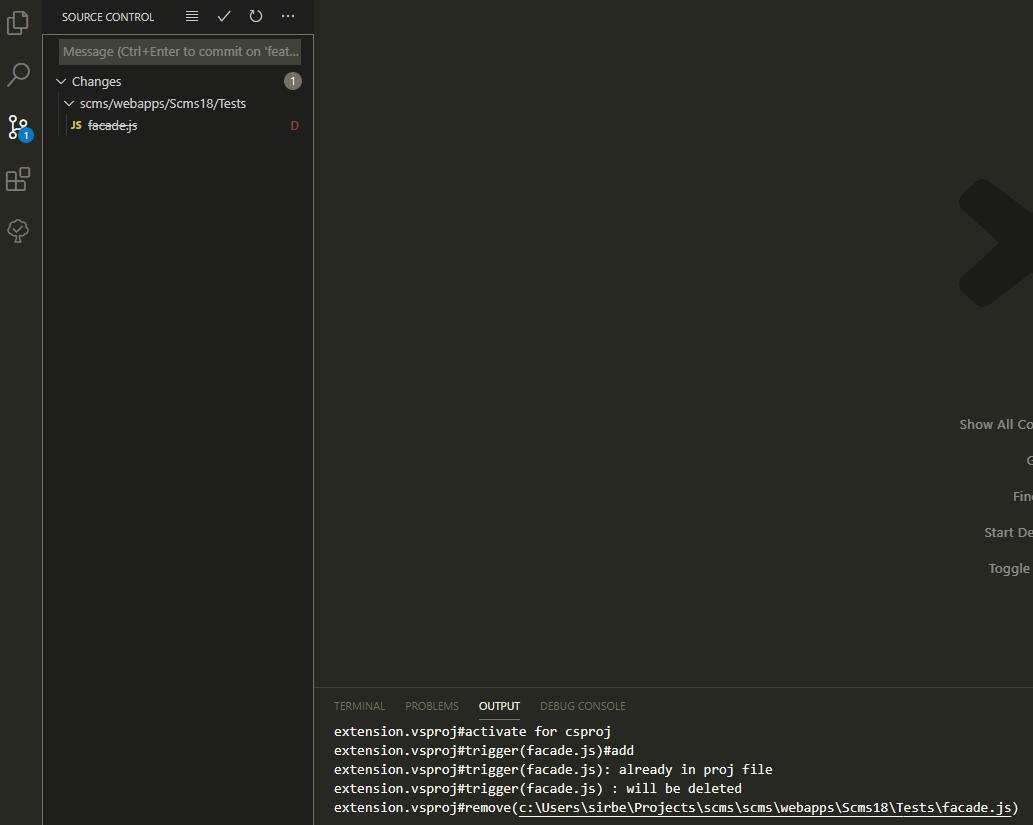This screenshot has height=825, width=1033.
Task: Collapse the Changes section chevron
Action: pos(61,81)
